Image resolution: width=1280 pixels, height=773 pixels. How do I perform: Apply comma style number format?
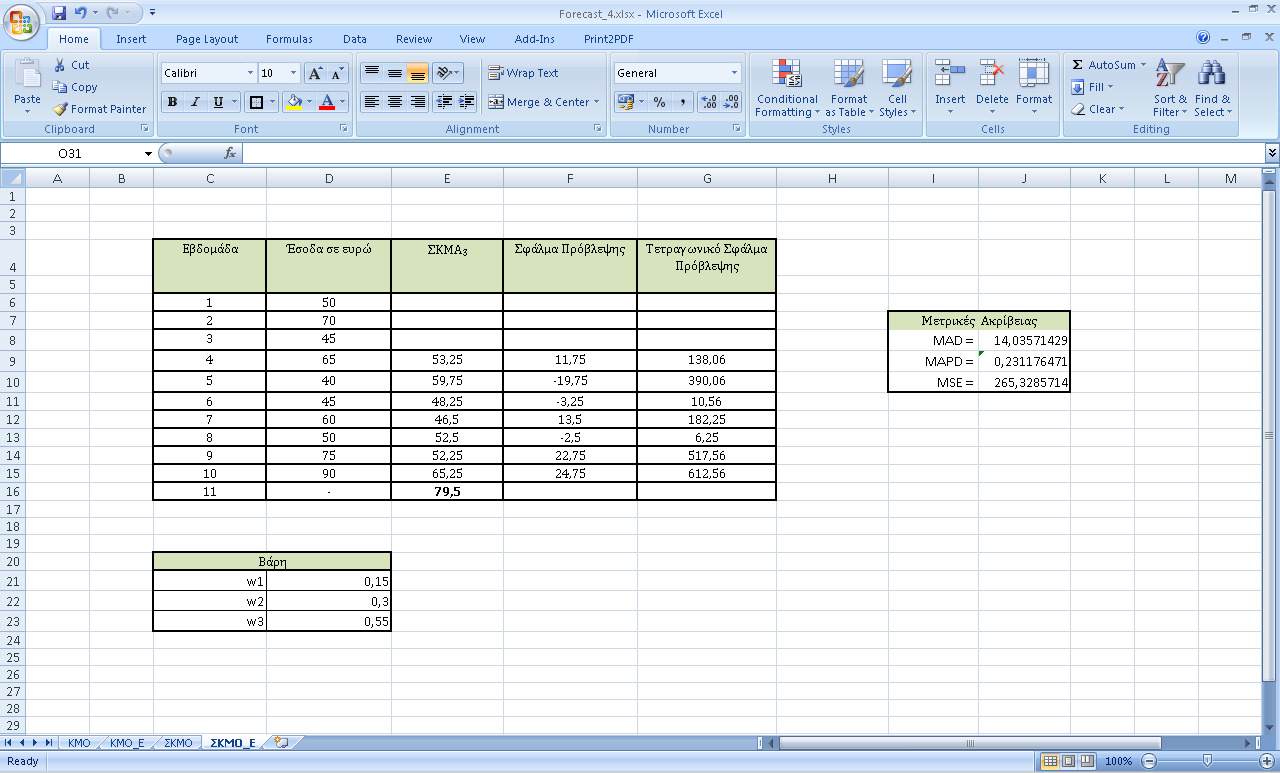(x=682, y=102)
